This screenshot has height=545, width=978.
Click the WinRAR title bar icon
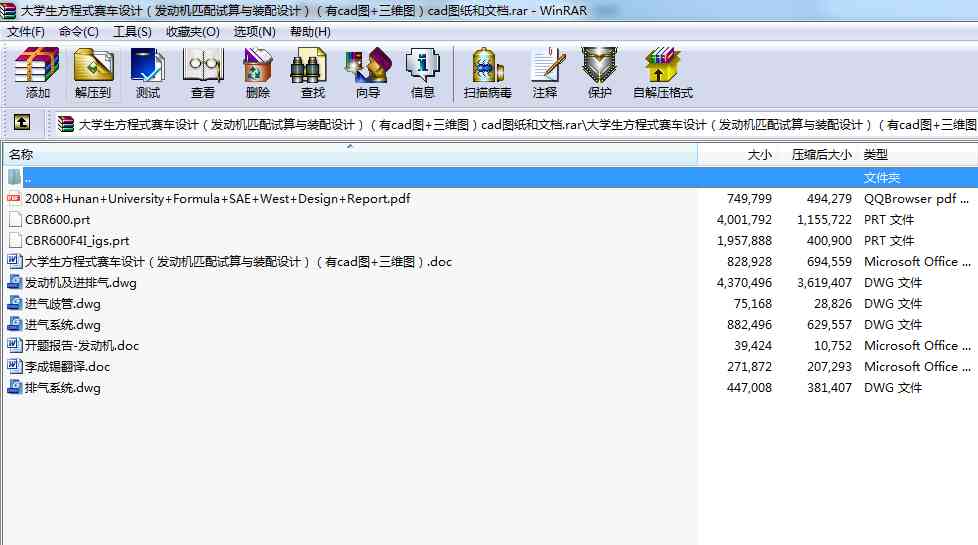(8, 10)
